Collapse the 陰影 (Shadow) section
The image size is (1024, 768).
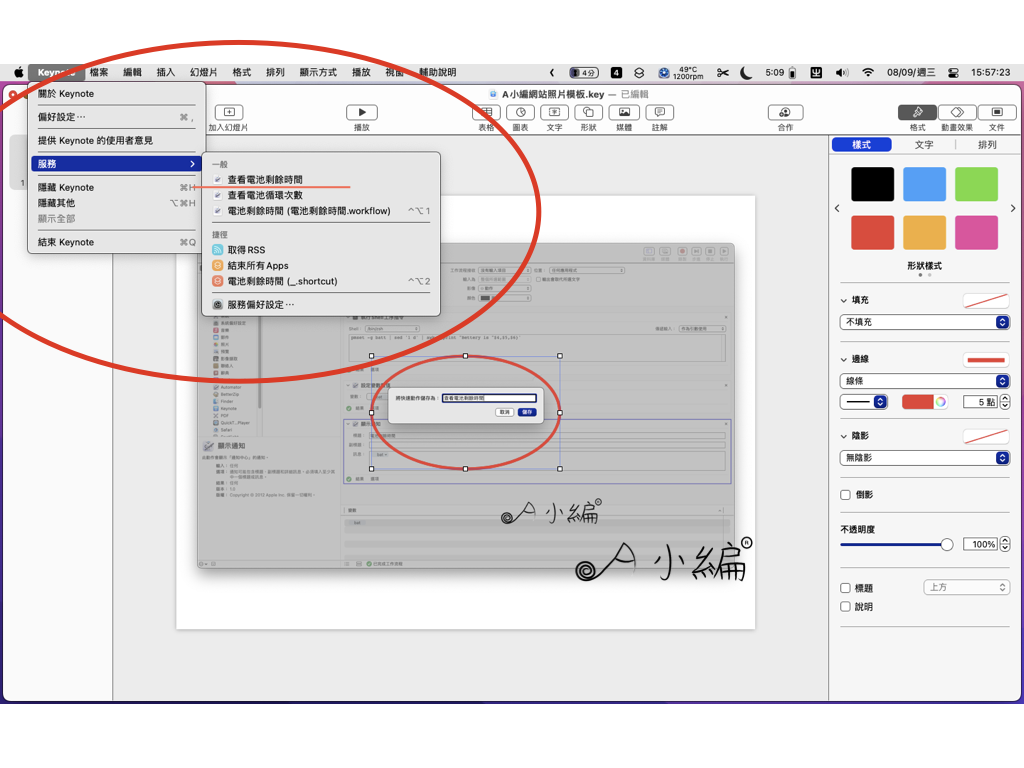click(844, 436)
